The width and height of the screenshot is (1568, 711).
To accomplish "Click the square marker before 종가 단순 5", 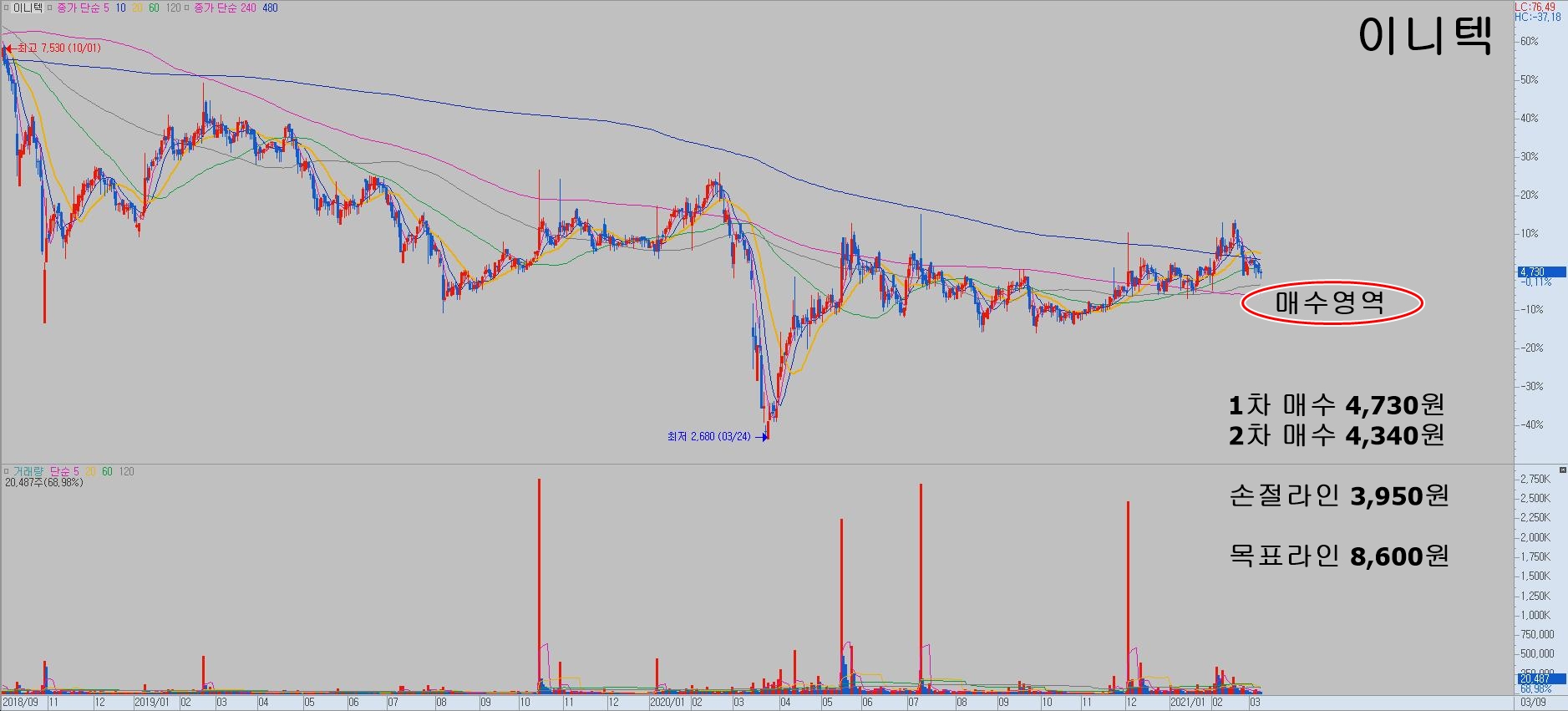I will click(49, 8).
